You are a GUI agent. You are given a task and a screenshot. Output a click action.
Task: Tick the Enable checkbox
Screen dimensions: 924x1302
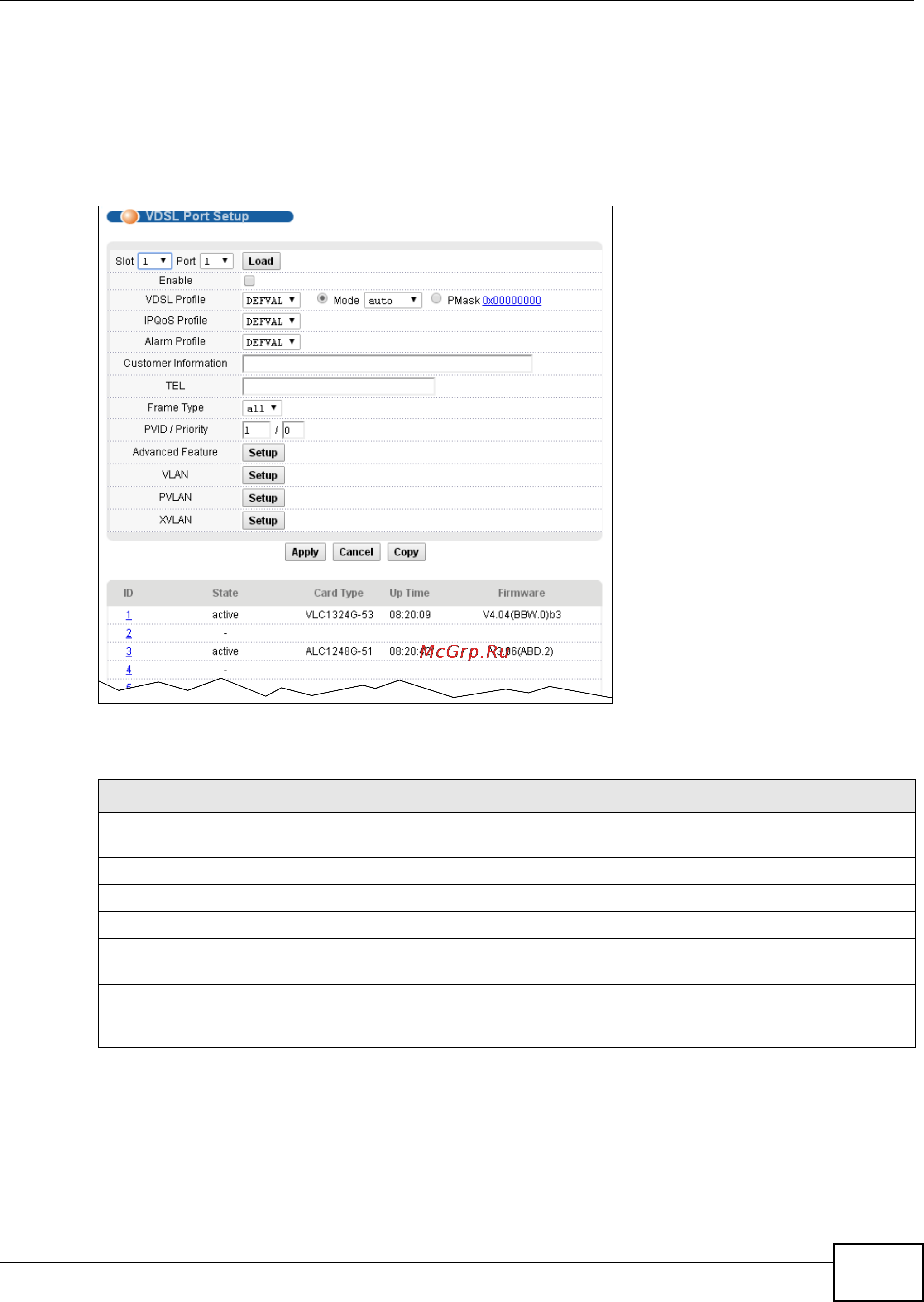point(249,280)
